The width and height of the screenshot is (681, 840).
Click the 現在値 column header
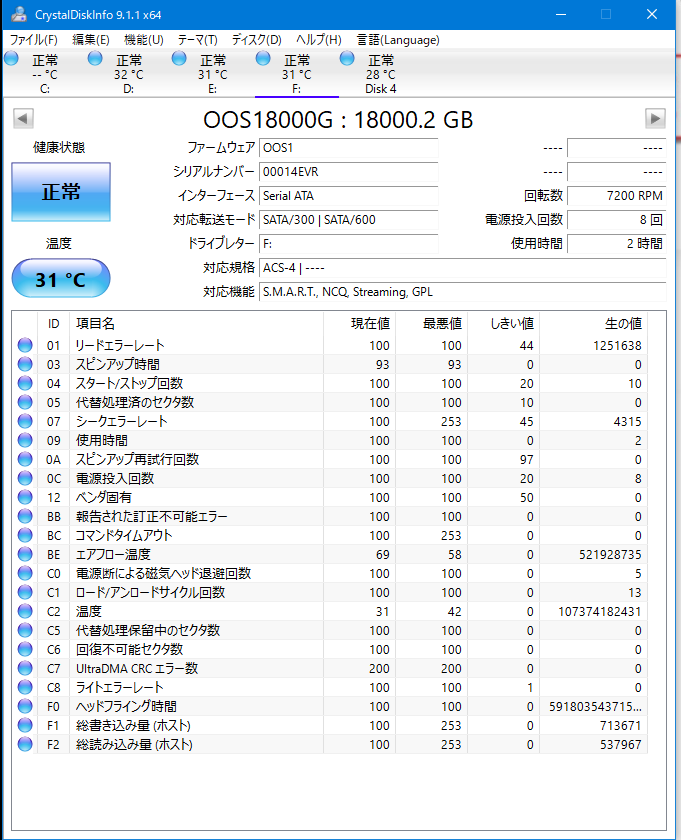pos(360,324)
